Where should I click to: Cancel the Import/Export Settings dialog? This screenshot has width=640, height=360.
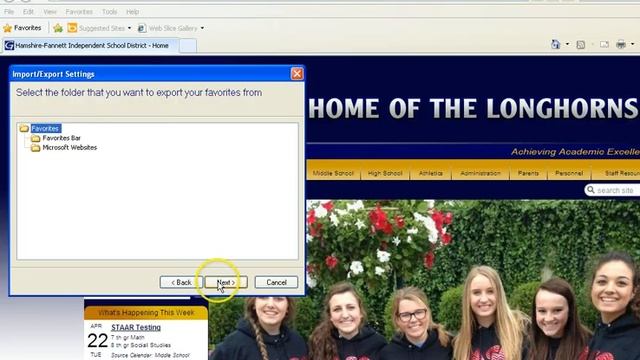[276, 282]
